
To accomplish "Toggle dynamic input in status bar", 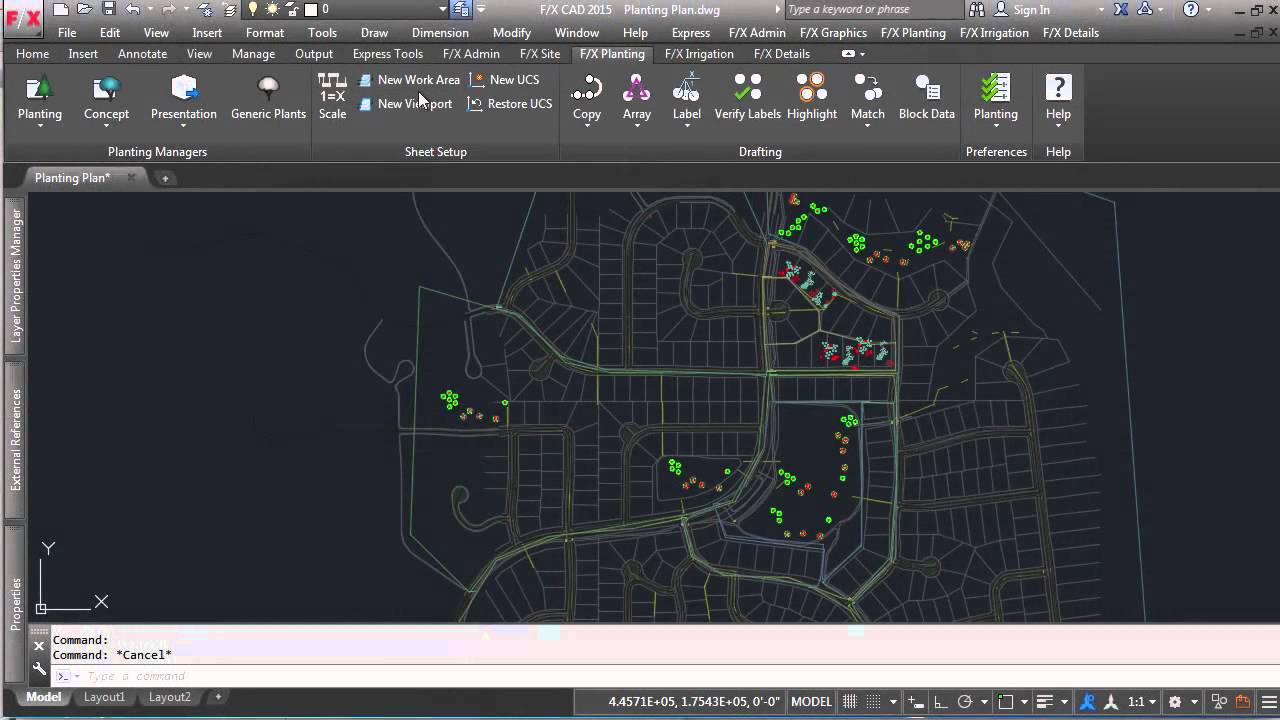I will [918, 702].
